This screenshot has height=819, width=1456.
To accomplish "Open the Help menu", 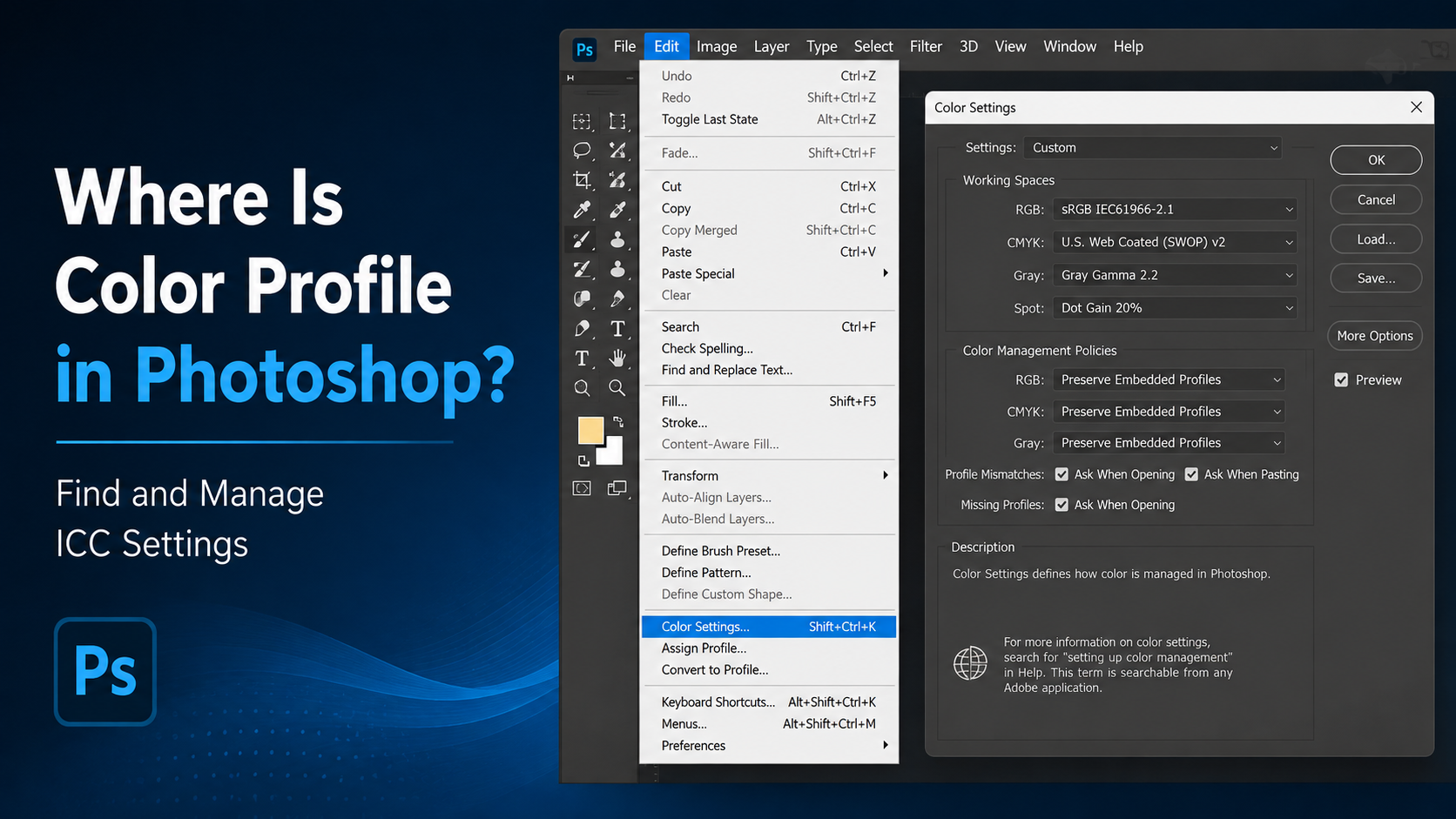I will click(x=1128, y=46).
